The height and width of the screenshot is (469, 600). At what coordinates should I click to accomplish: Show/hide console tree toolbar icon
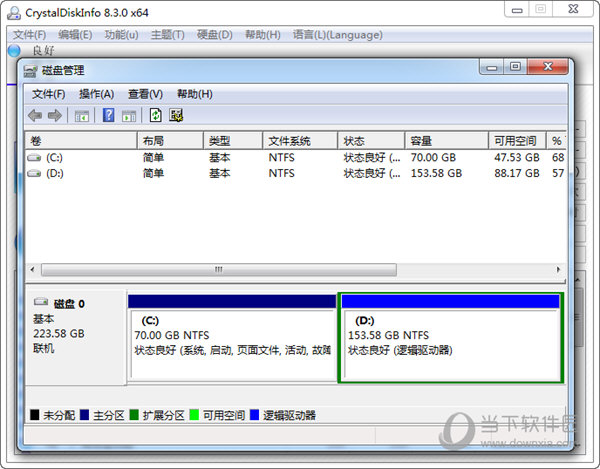pos(82,116)
